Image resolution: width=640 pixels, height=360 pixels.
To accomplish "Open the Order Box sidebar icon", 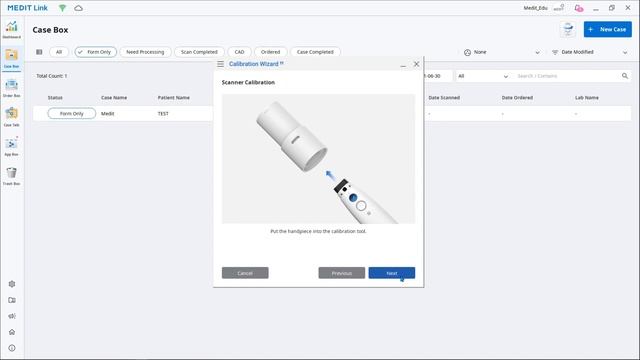I will (x=11, y=88).
